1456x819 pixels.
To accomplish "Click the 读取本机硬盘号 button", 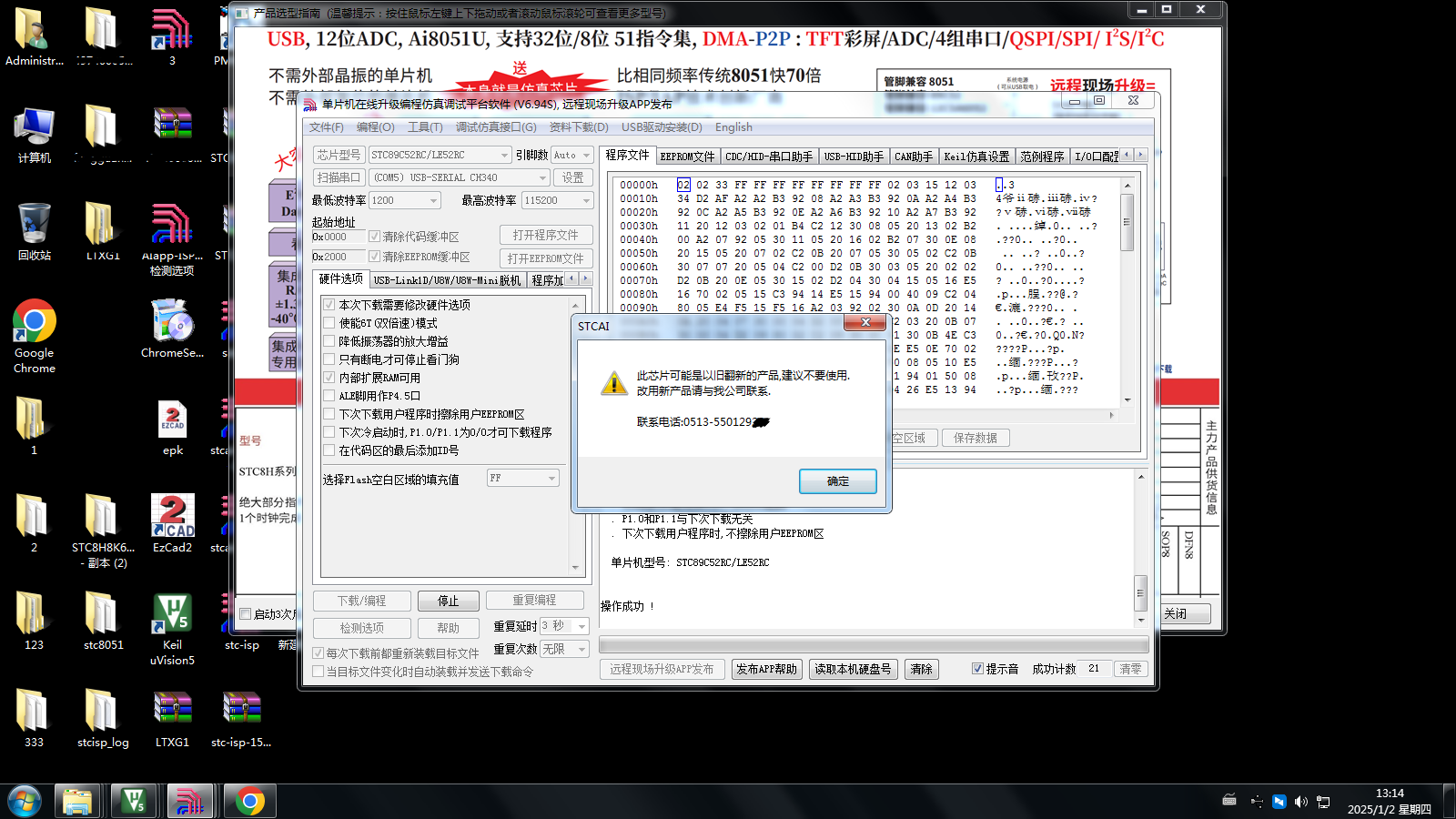I will pos(853,669).
